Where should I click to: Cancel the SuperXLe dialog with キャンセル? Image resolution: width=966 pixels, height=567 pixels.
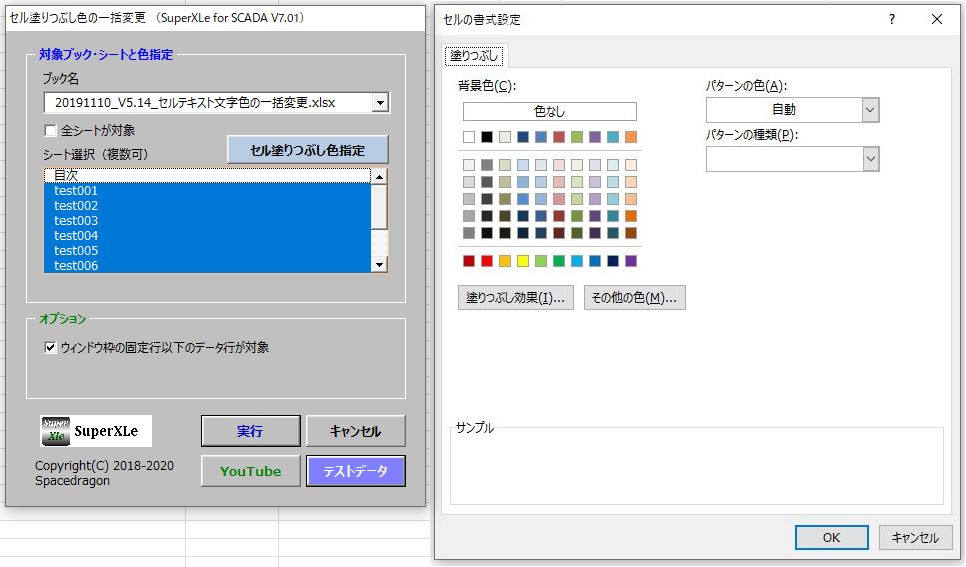(355, 431)
